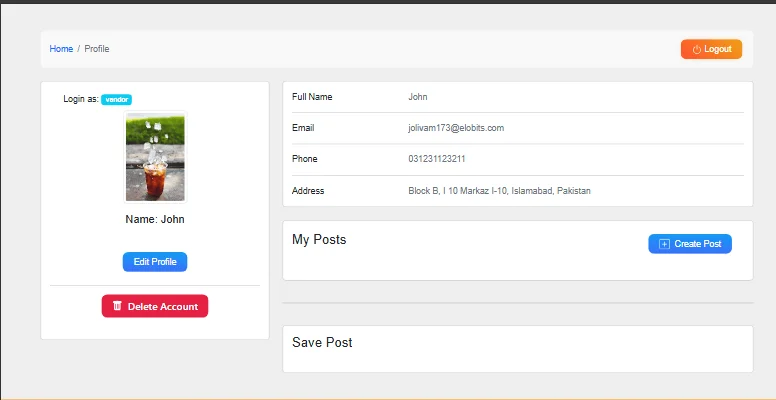Click the power icon on Logout button
Viewport: 776px width, 400px height.
696,49
